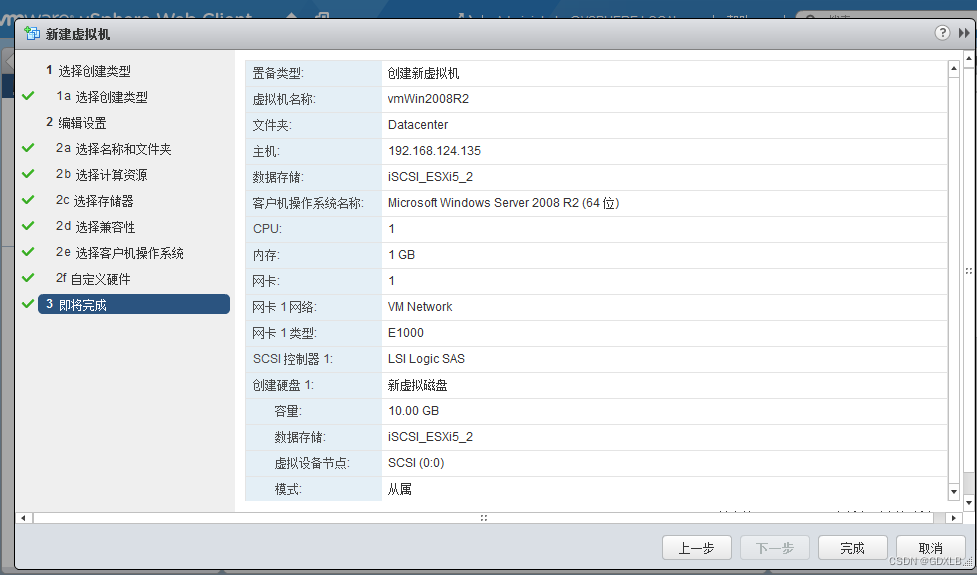The width and height of the screenshot is (977, 575).
Task: Go to step 2b 选择计算资源
Action: pos(102,174)
